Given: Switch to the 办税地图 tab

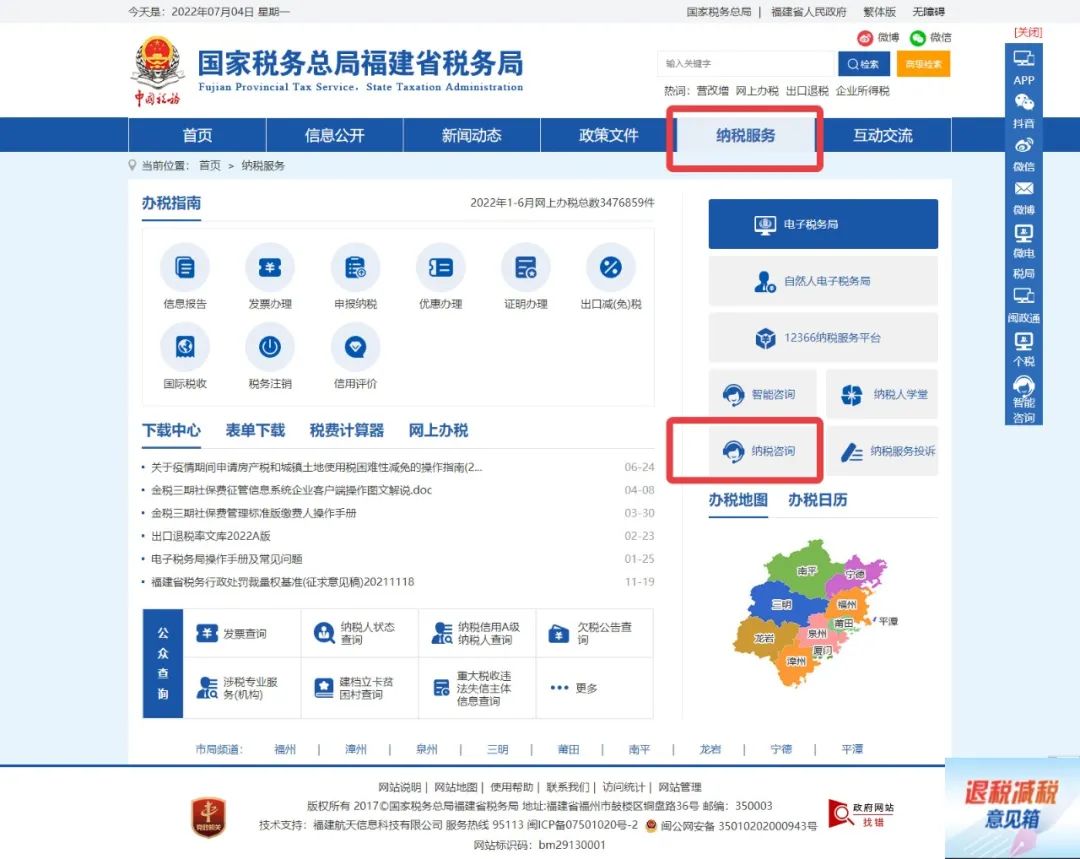Looking at the screenshot, I should click(x=738, y=500).
